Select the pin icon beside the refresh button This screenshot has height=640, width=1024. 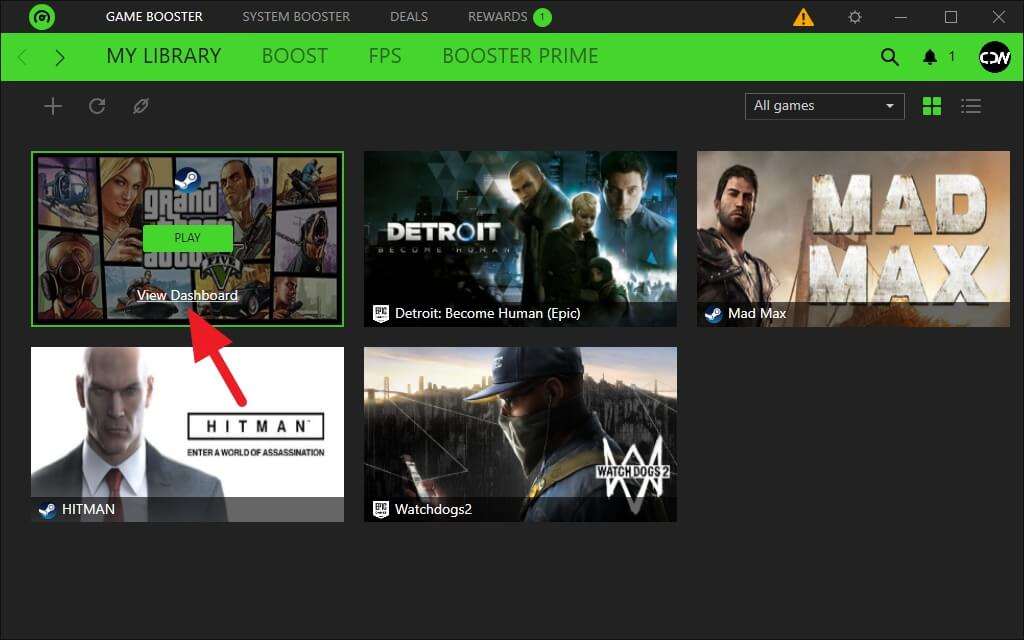141,105
